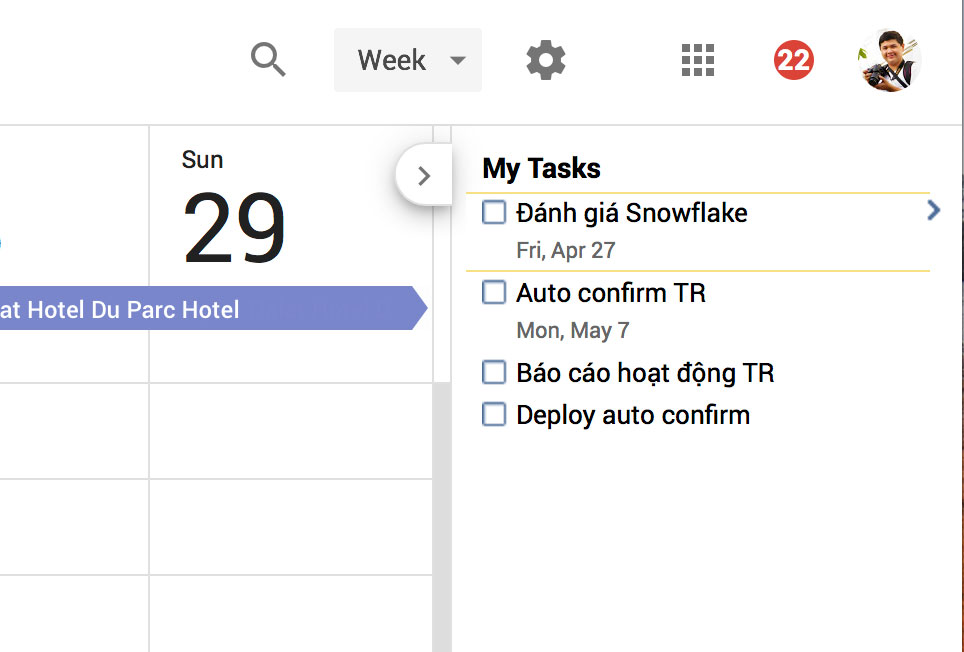Click the Fri, Apr 27 due date

566,251
